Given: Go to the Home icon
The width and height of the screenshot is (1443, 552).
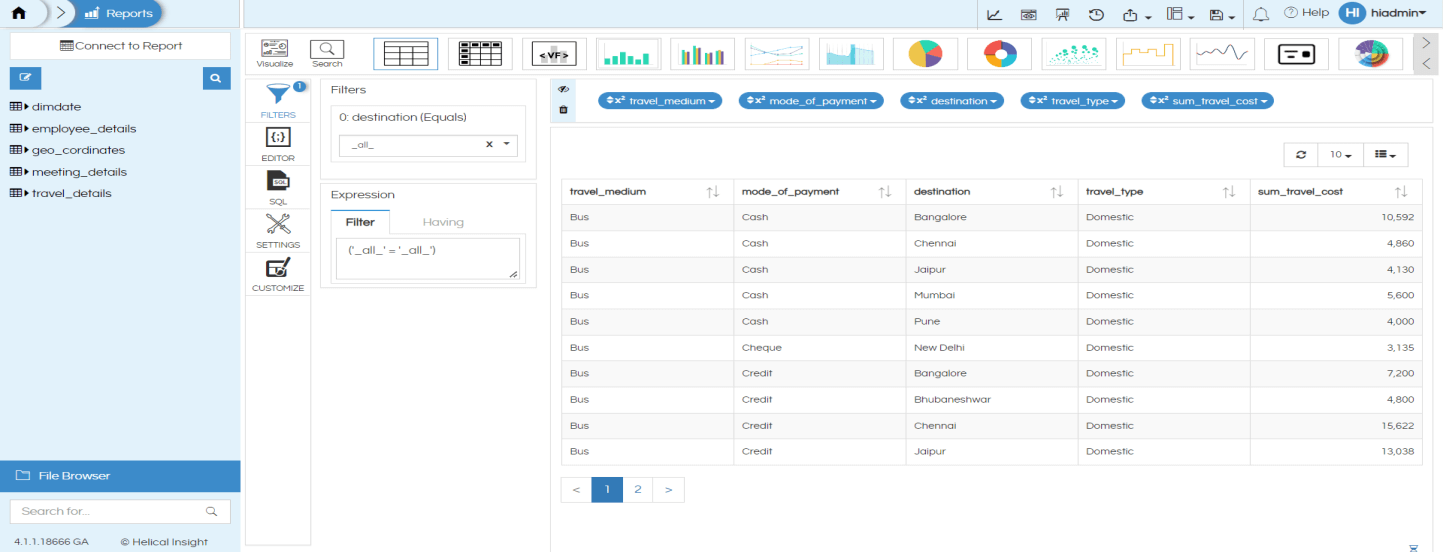Looking at the screenshot, I should [18, 14].
